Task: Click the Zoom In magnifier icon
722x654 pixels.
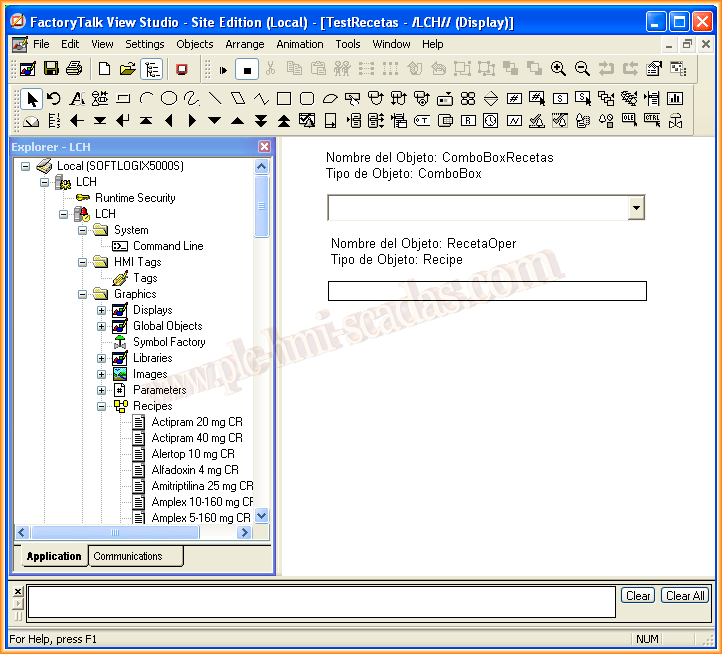Action: pos(558,69)
